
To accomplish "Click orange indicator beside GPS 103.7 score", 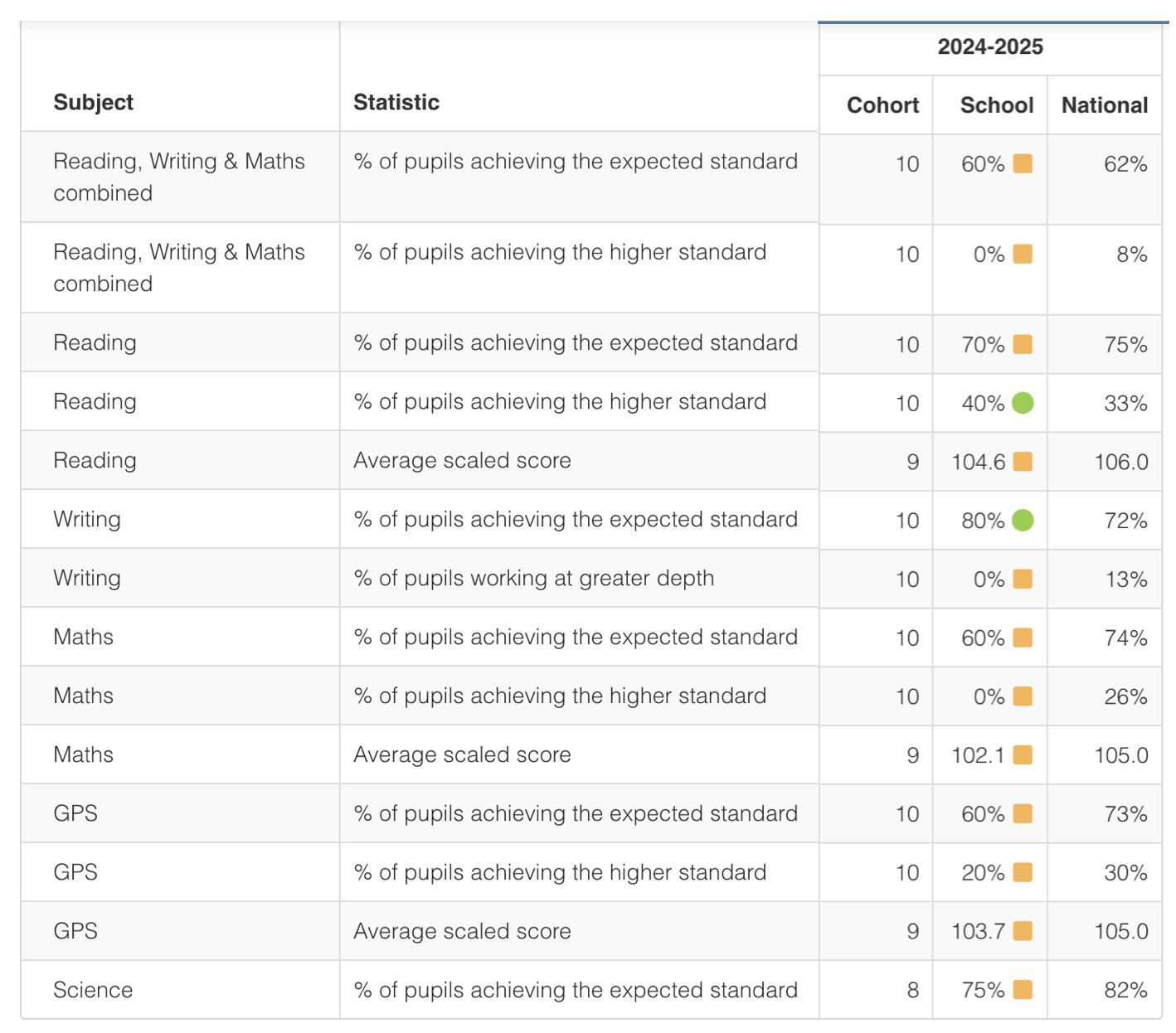I will (1023, 932).
